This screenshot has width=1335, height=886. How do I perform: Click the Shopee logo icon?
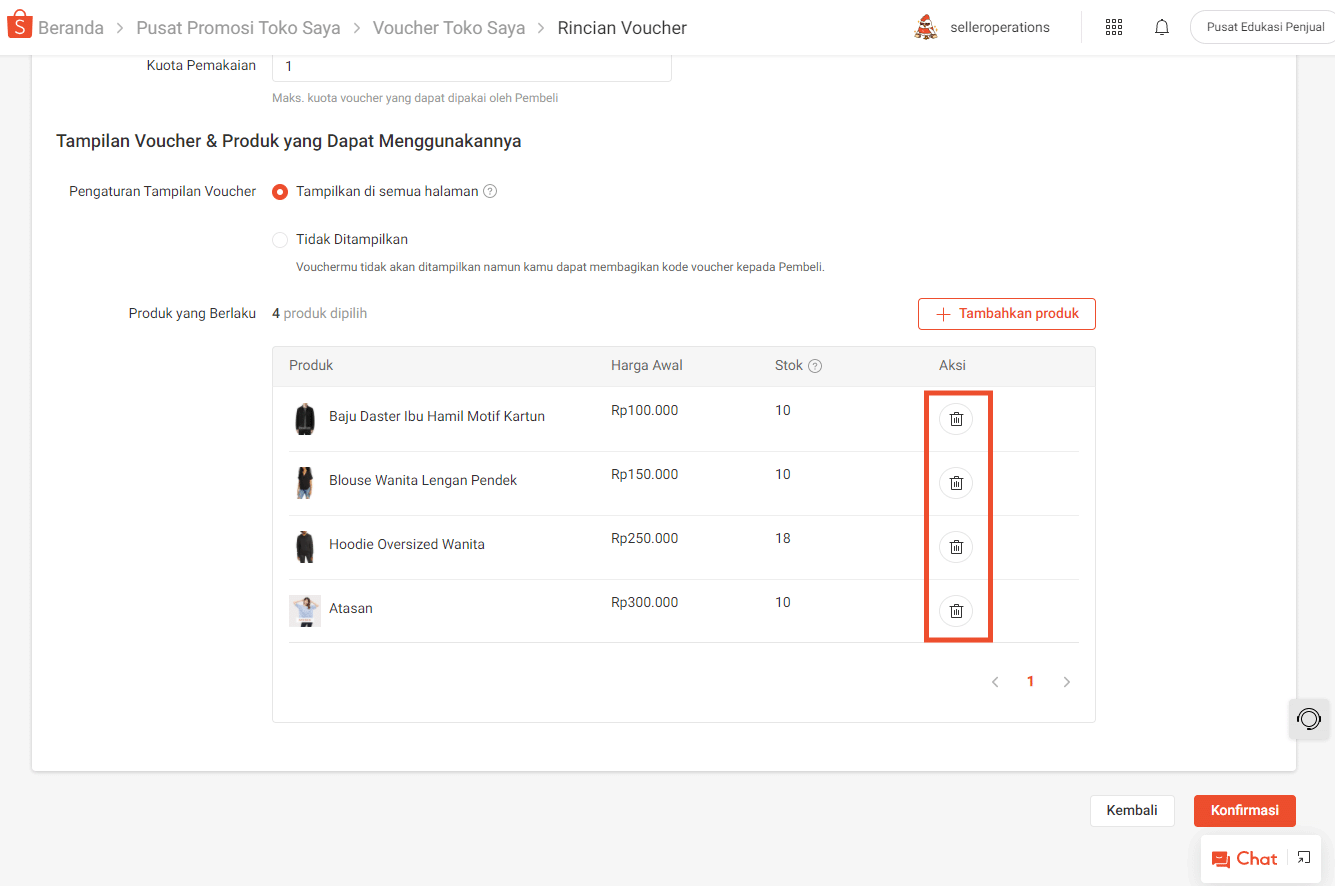(x=20, y=27)
